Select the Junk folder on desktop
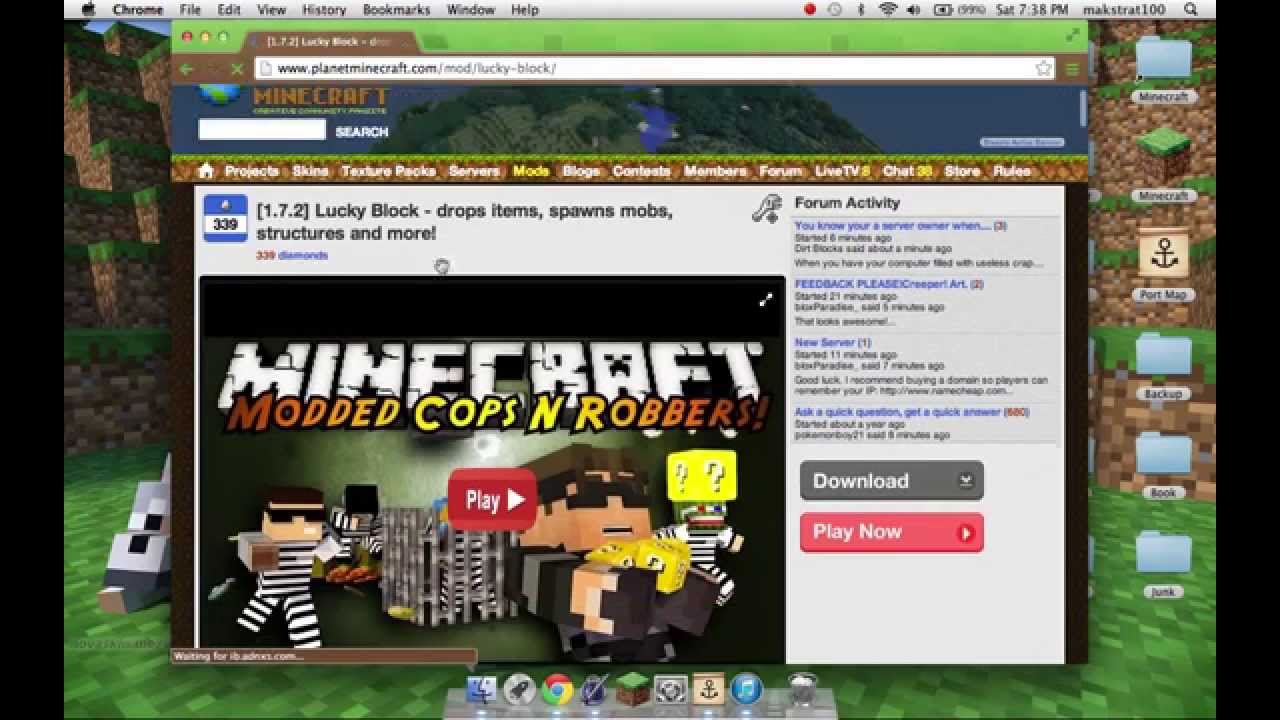This screenshot has height=720, width=1280. click(x=1163, y=563)
